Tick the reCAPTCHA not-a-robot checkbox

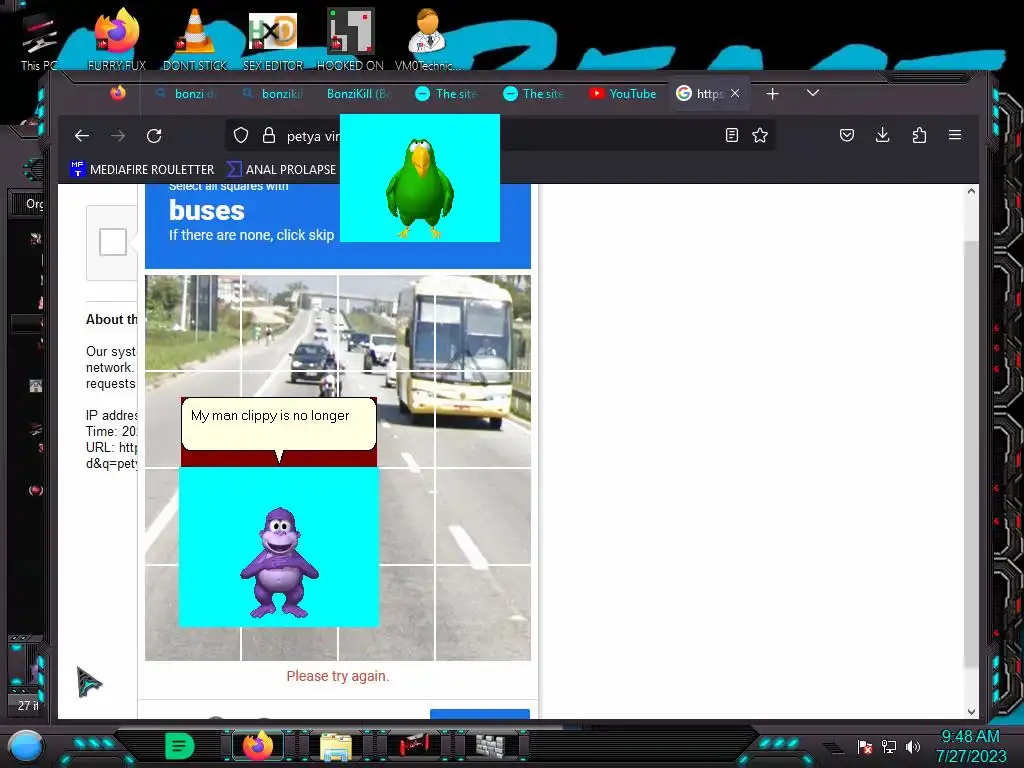point(113,242)
